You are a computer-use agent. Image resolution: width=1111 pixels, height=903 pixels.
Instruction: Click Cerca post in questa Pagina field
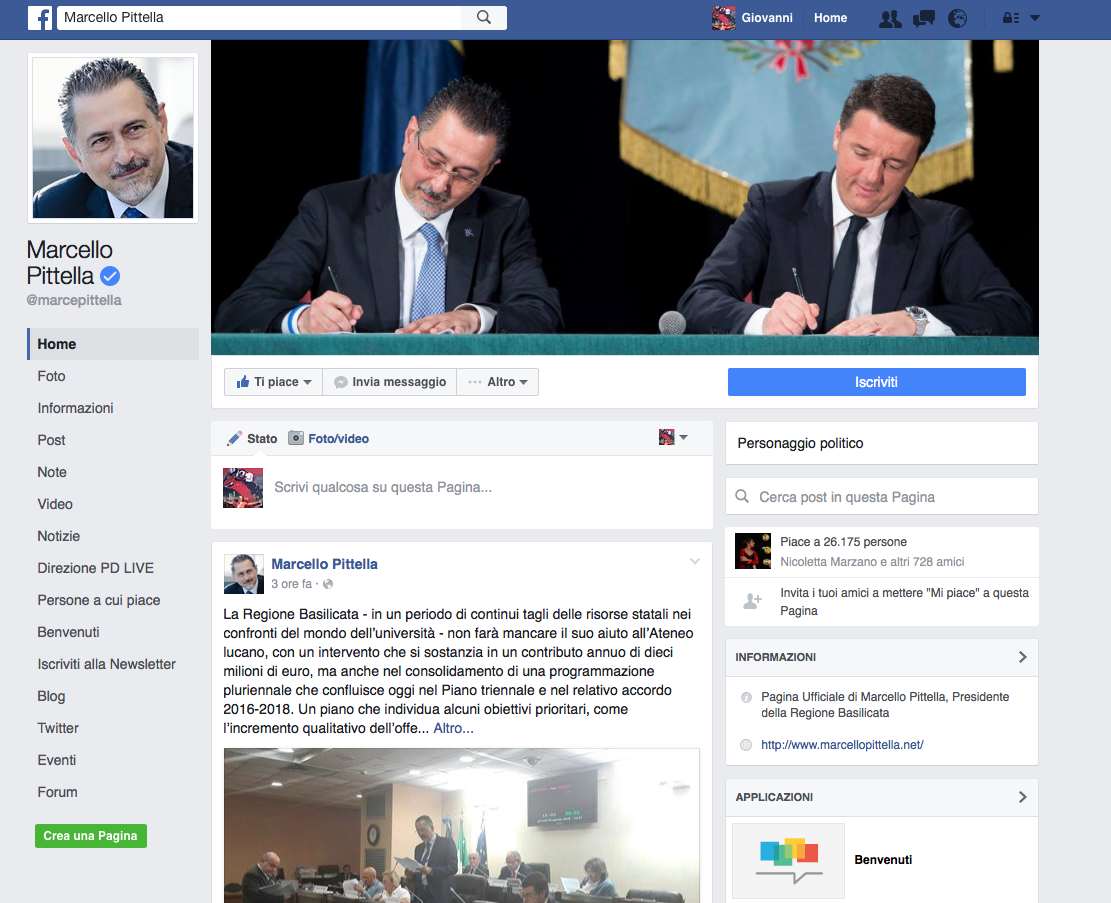tap(881, 496)
